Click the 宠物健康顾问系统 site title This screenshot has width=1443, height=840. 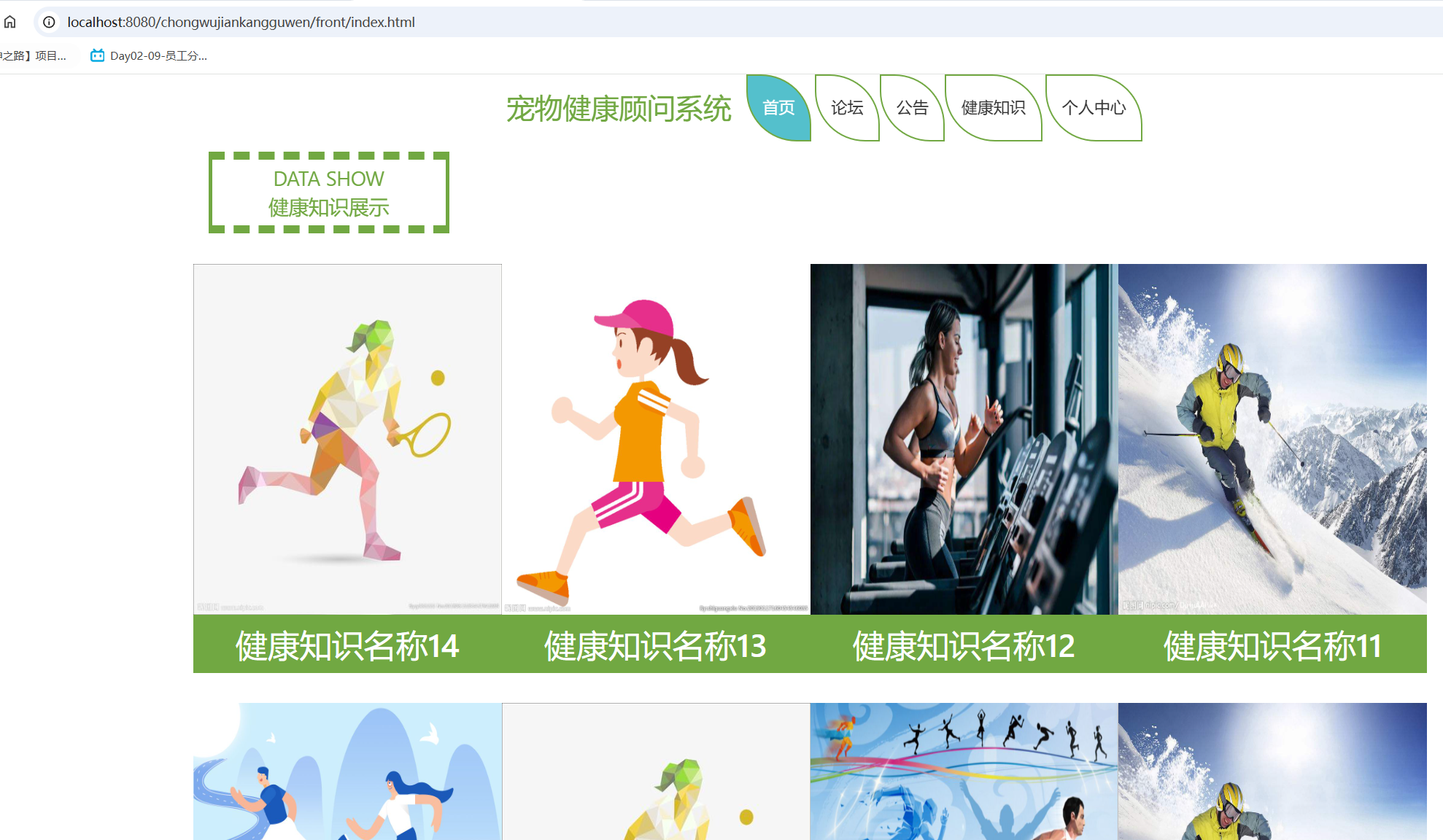click(x=619, y=109)
